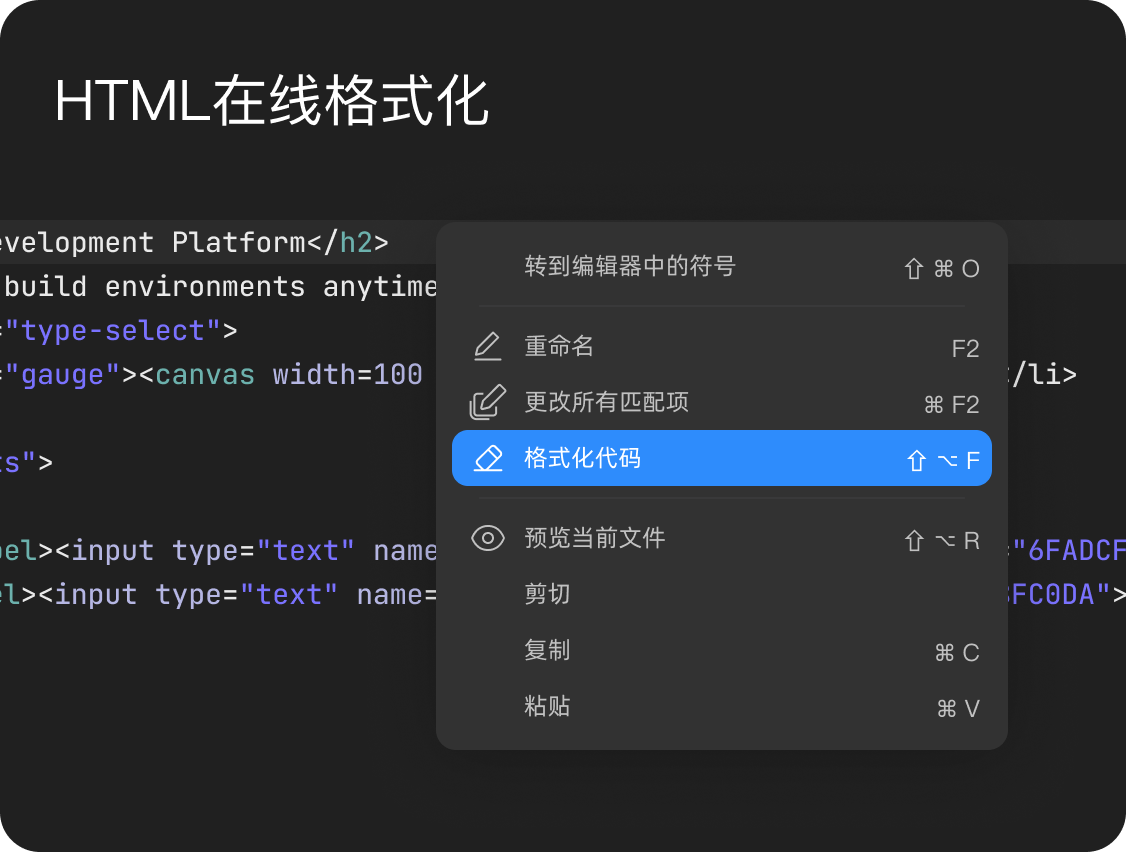Click the HTML在线格式化 page title
The height and width of the screenshot is (852, 1126).
click(273, 100)
